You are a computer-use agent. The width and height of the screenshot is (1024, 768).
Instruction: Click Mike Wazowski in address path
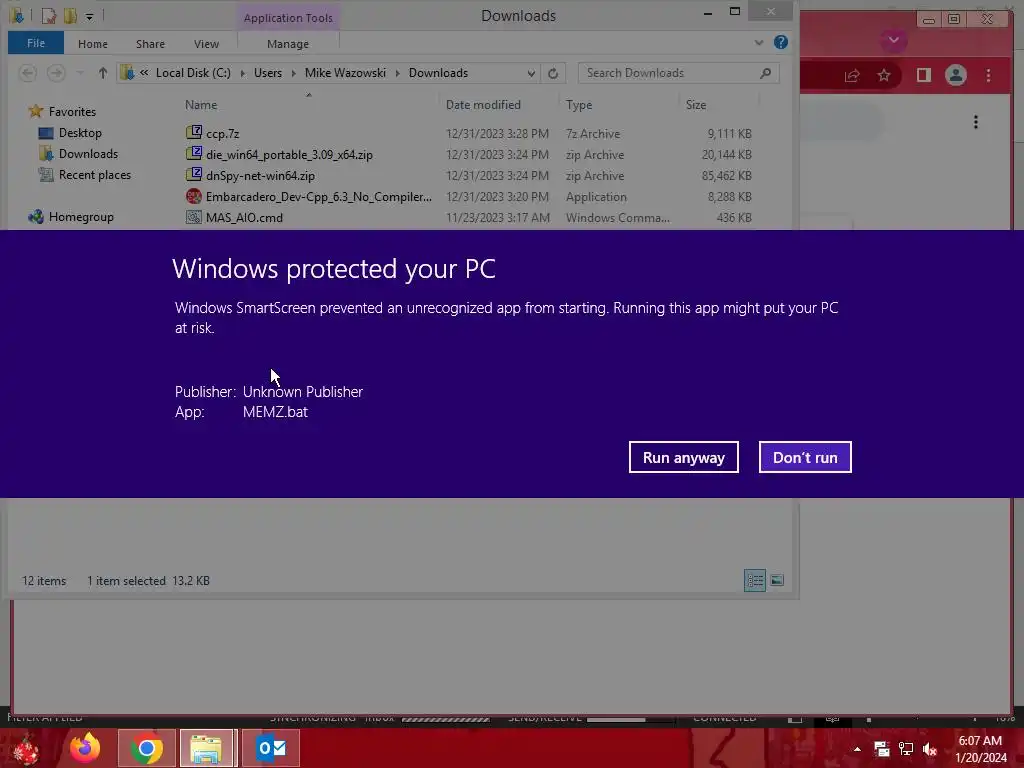345,73
